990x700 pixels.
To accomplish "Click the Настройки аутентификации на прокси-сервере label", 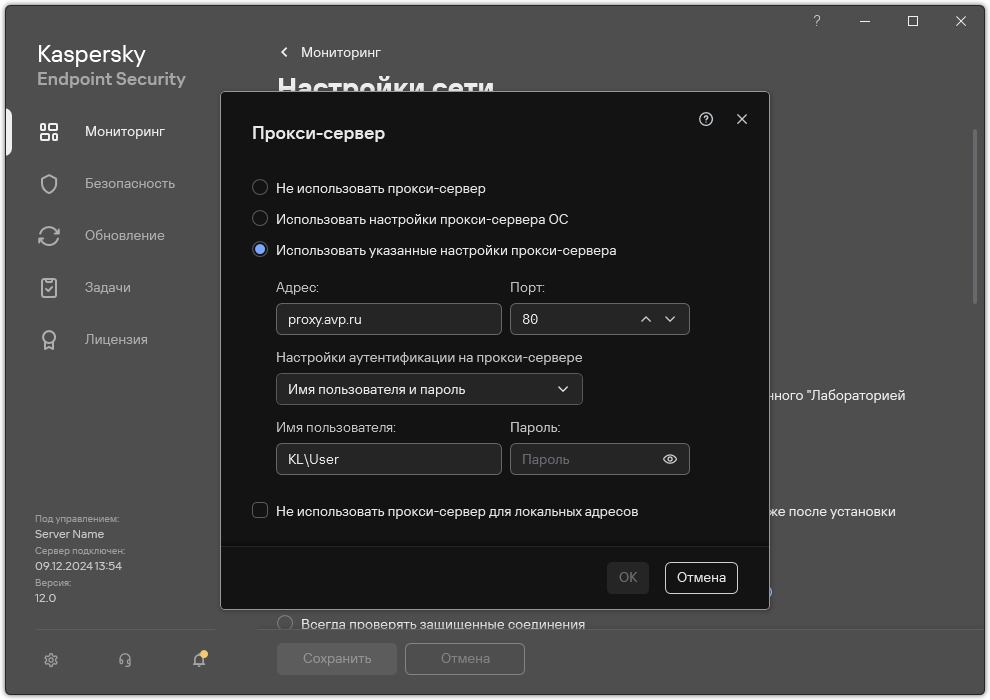I will coord(429,357).
